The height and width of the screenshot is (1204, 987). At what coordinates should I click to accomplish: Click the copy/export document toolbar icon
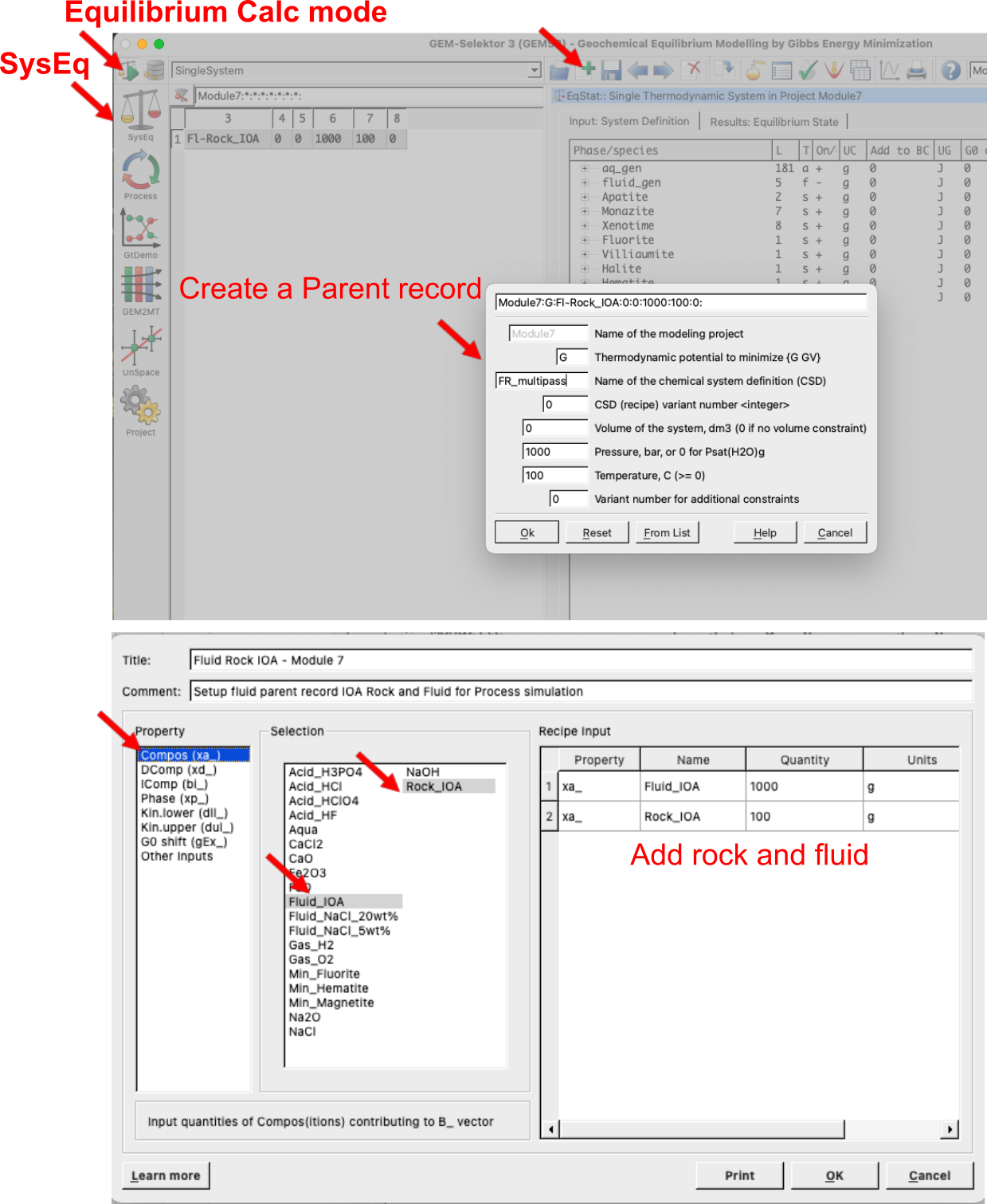(x=724, y=70)
